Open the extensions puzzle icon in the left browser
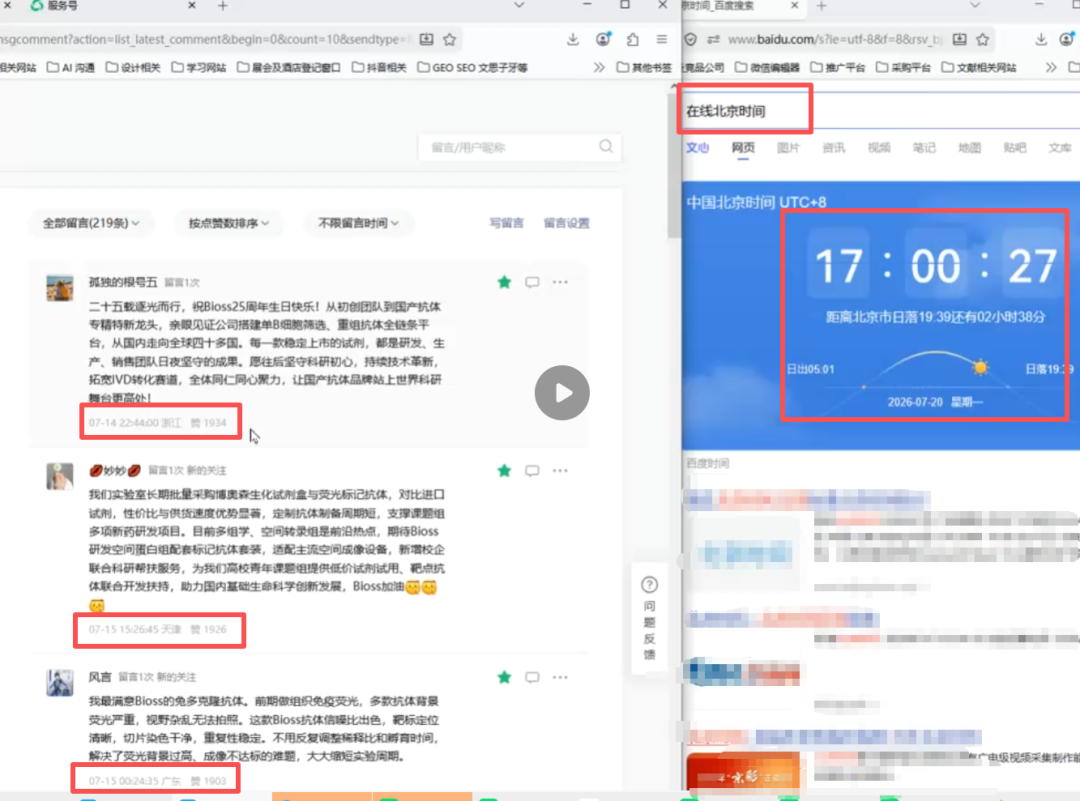The height and width of the screenshot is (801, 1080). point(632,39)
